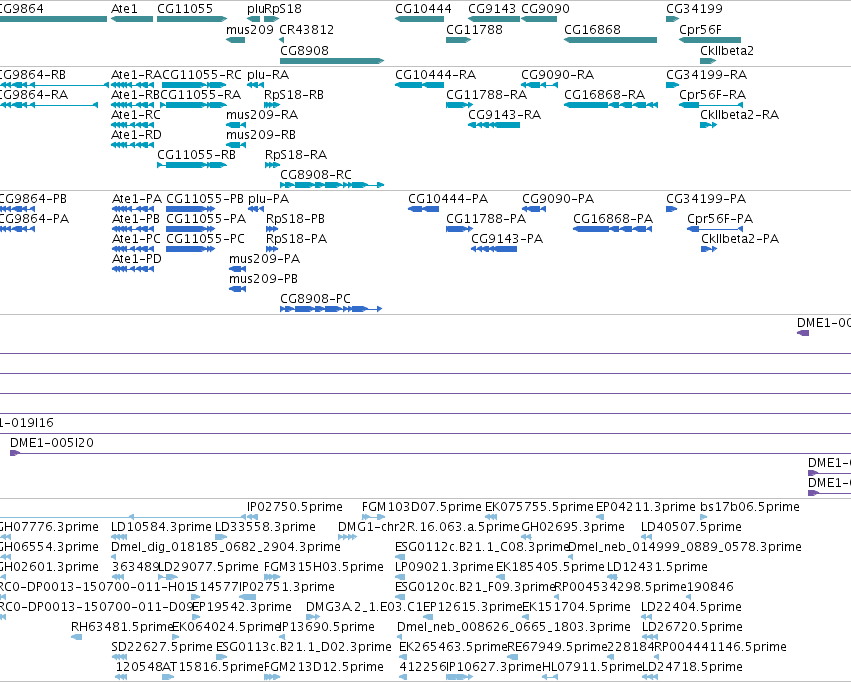
Task: Click the CR43812 gene label
Action: pyautogui.click(x=307, y=29)
